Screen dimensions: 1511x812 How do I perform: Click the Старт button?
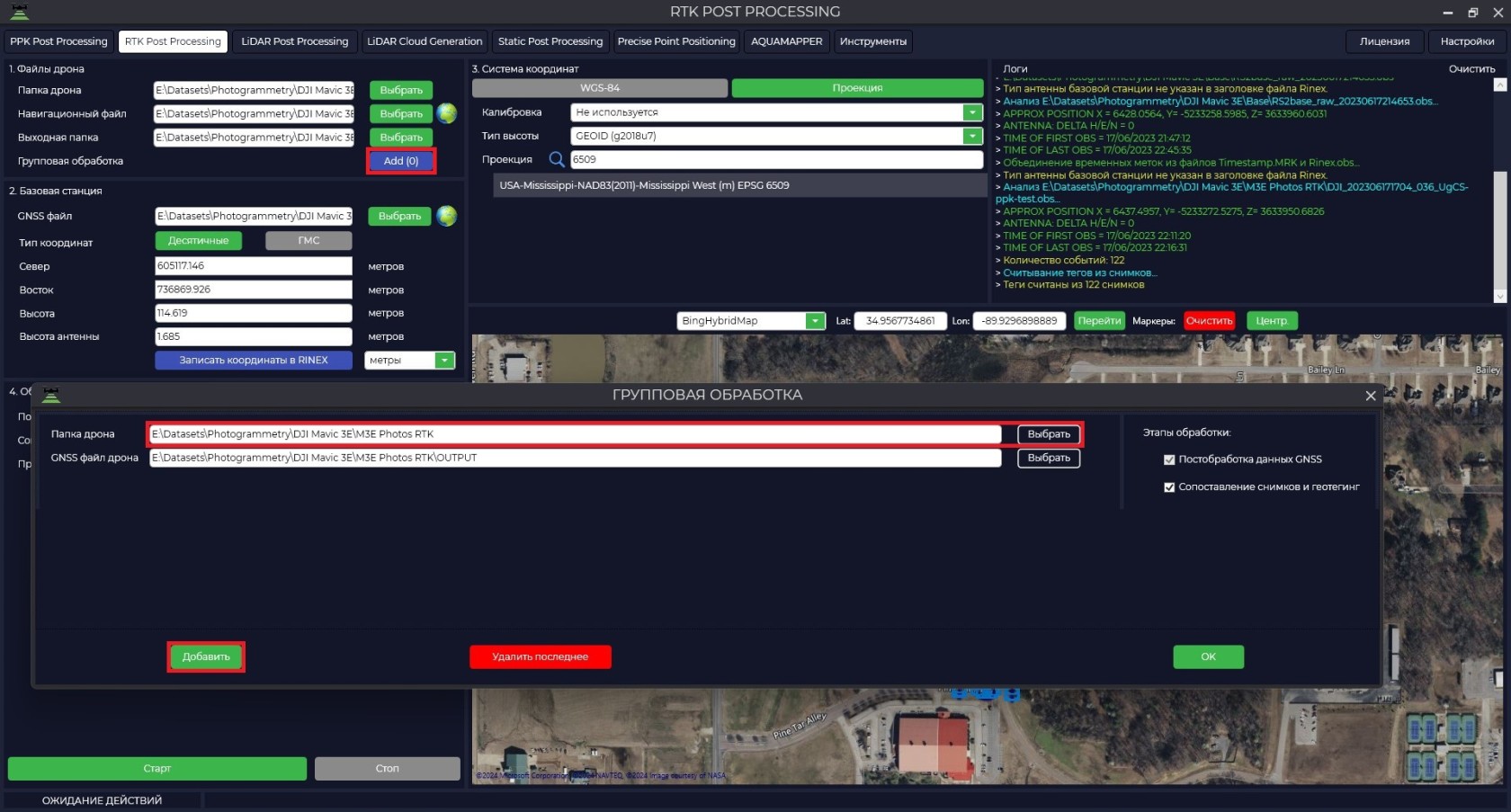tap(157, 768)
